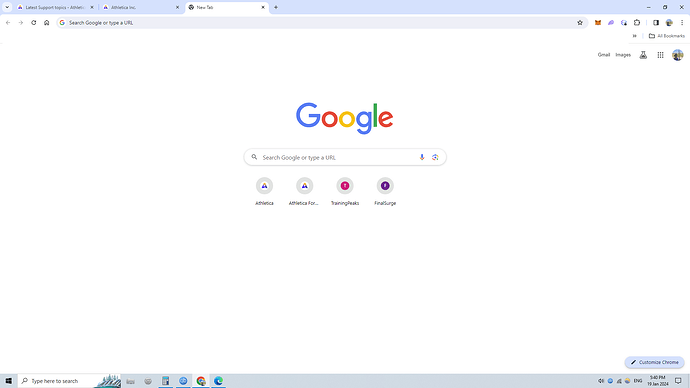Screen dimensions: 690x388
Task: Open Microsoft Edge on the taskbar
Action: point(218,381)
